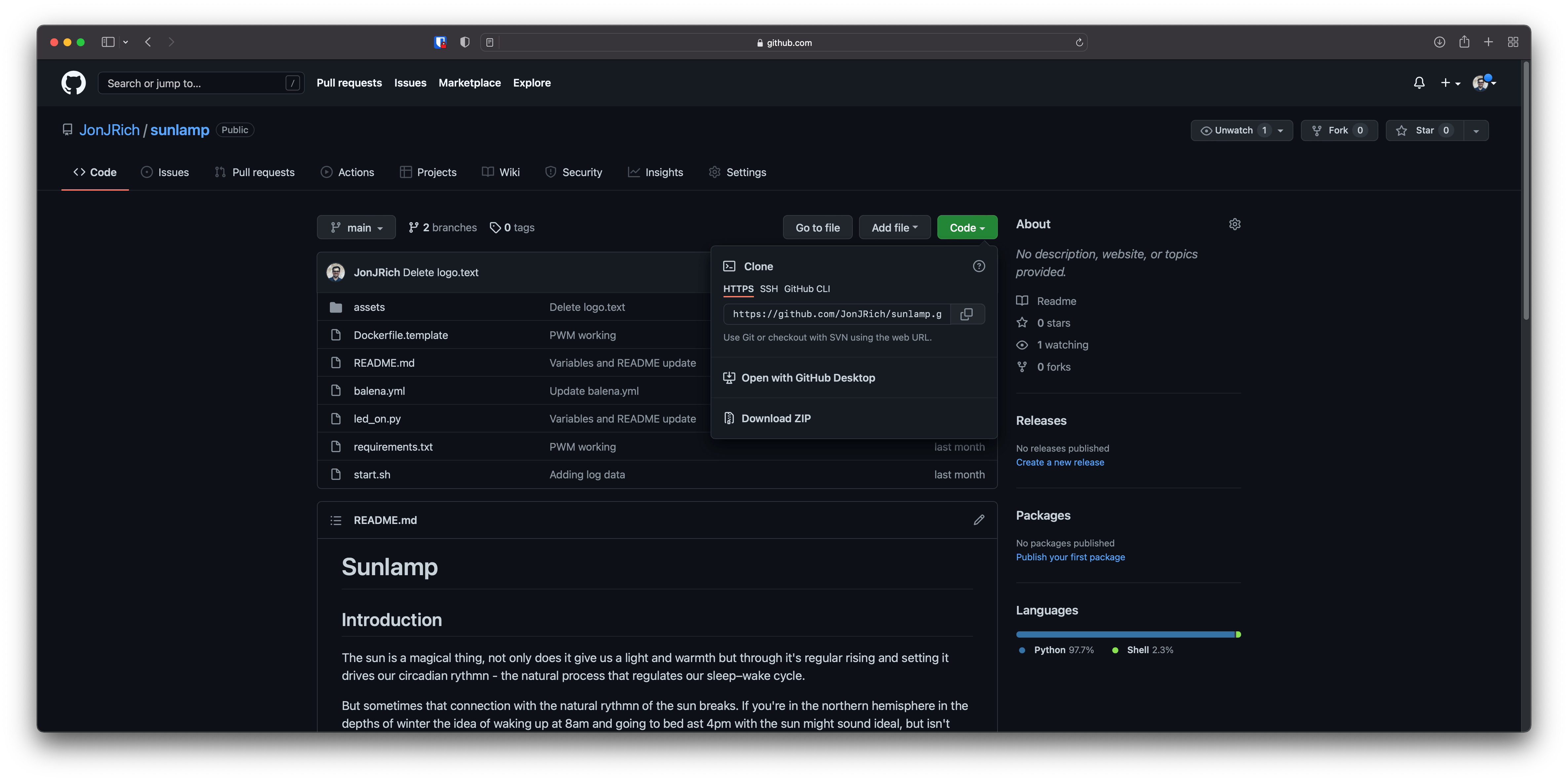This screenshot has height=781, width=1568.
Task: Expand the star lists dropdown arrow
Action: pos(1476,130)
